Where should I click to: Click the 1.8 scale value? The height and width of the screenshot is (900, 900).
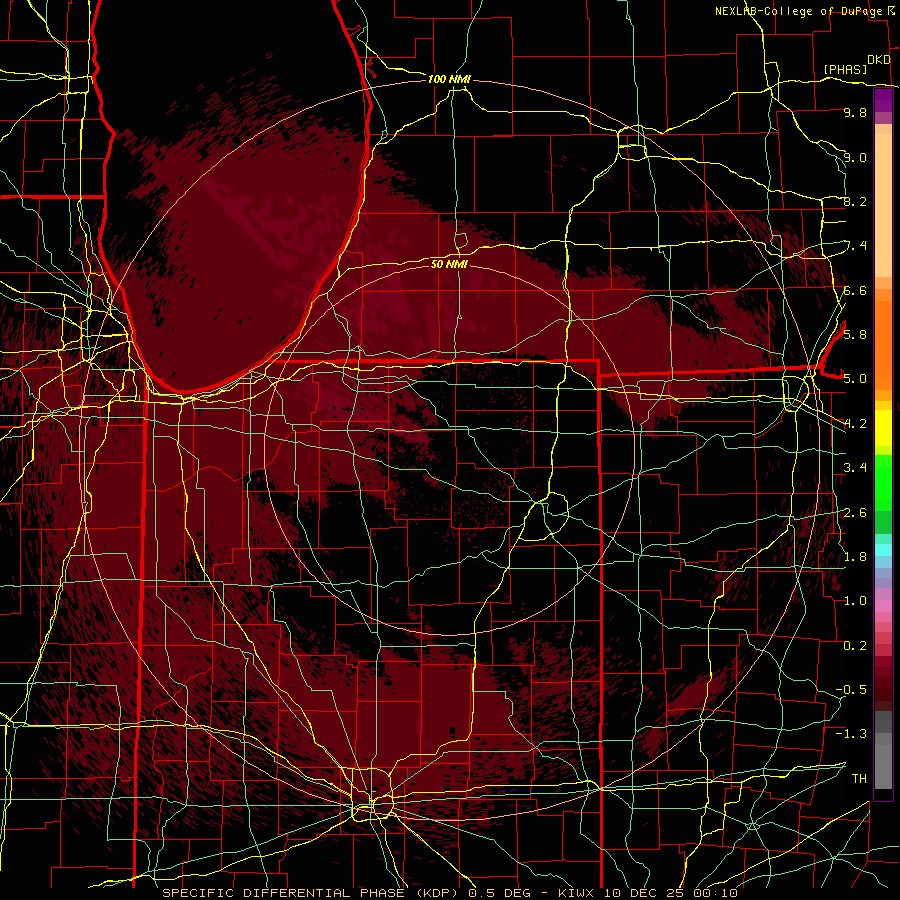(855, 556)
